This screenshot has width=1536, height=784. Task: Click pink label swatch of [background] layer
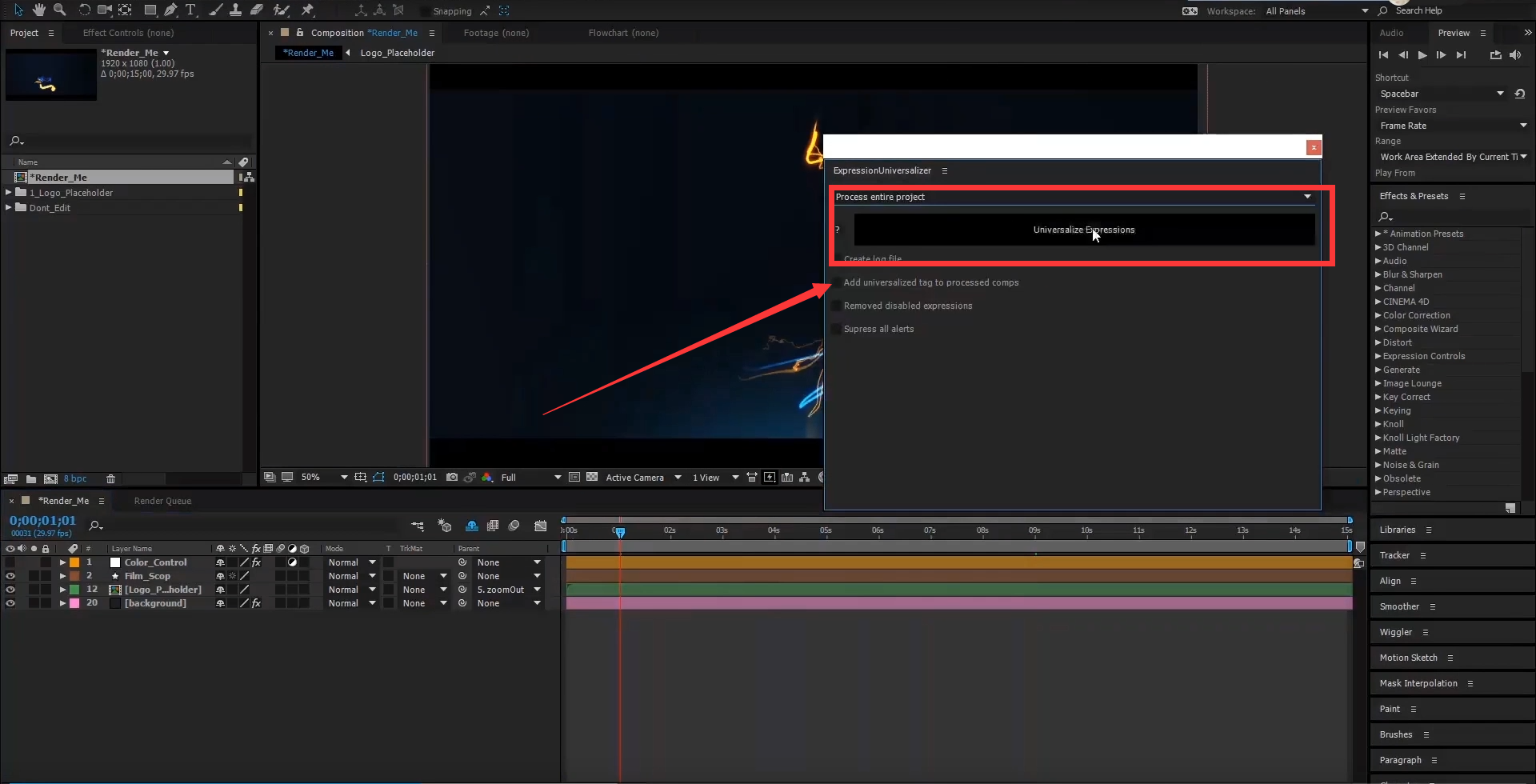pos(74,603)
